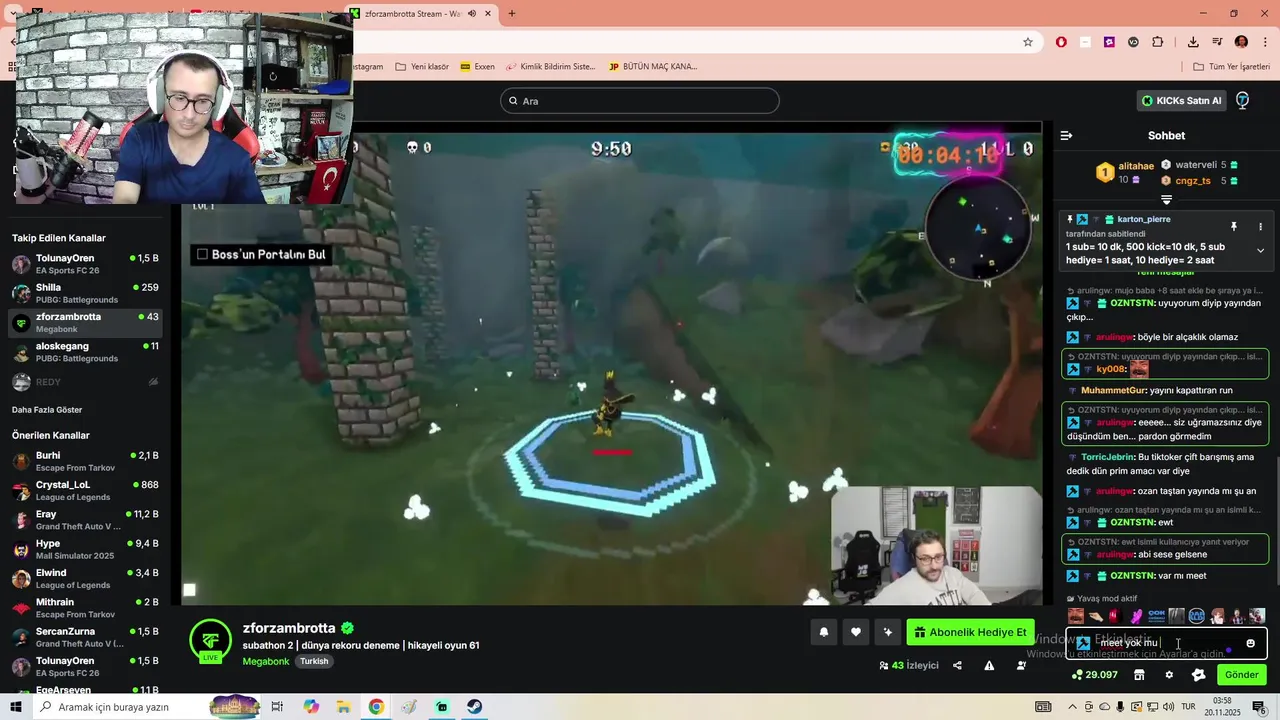Mute the tab with the speaker icon
Viewport: 1280px width, 720px height.
click(x=471, y=14)
